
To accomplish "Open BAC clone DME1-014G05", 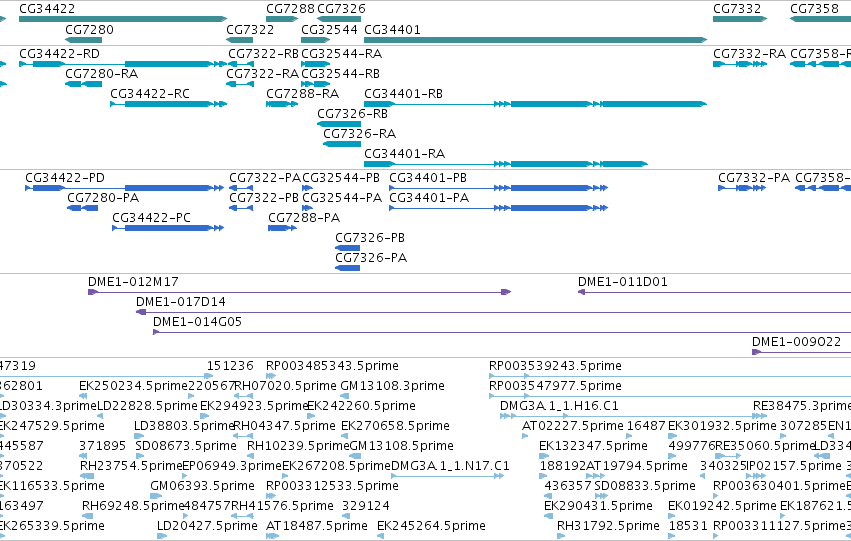I will 502,333.
